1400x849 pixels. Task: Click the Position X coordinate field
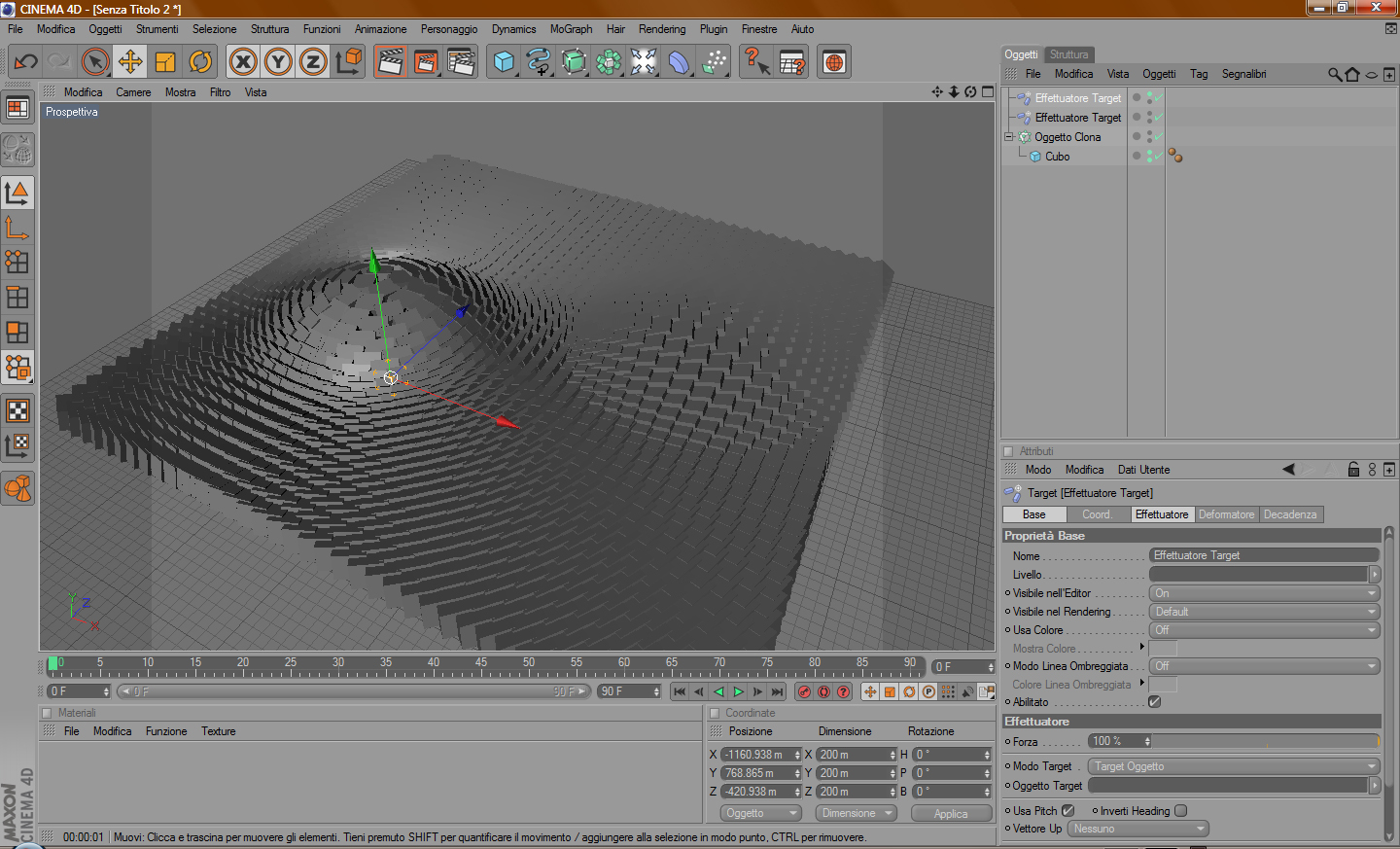[760, 755]
